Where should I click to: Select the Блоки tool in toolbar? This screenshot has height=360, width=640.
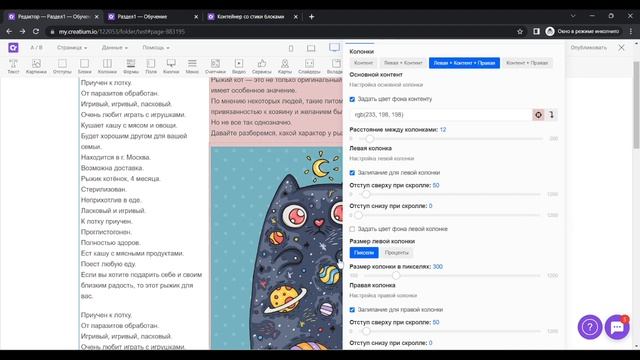[84, 67]
